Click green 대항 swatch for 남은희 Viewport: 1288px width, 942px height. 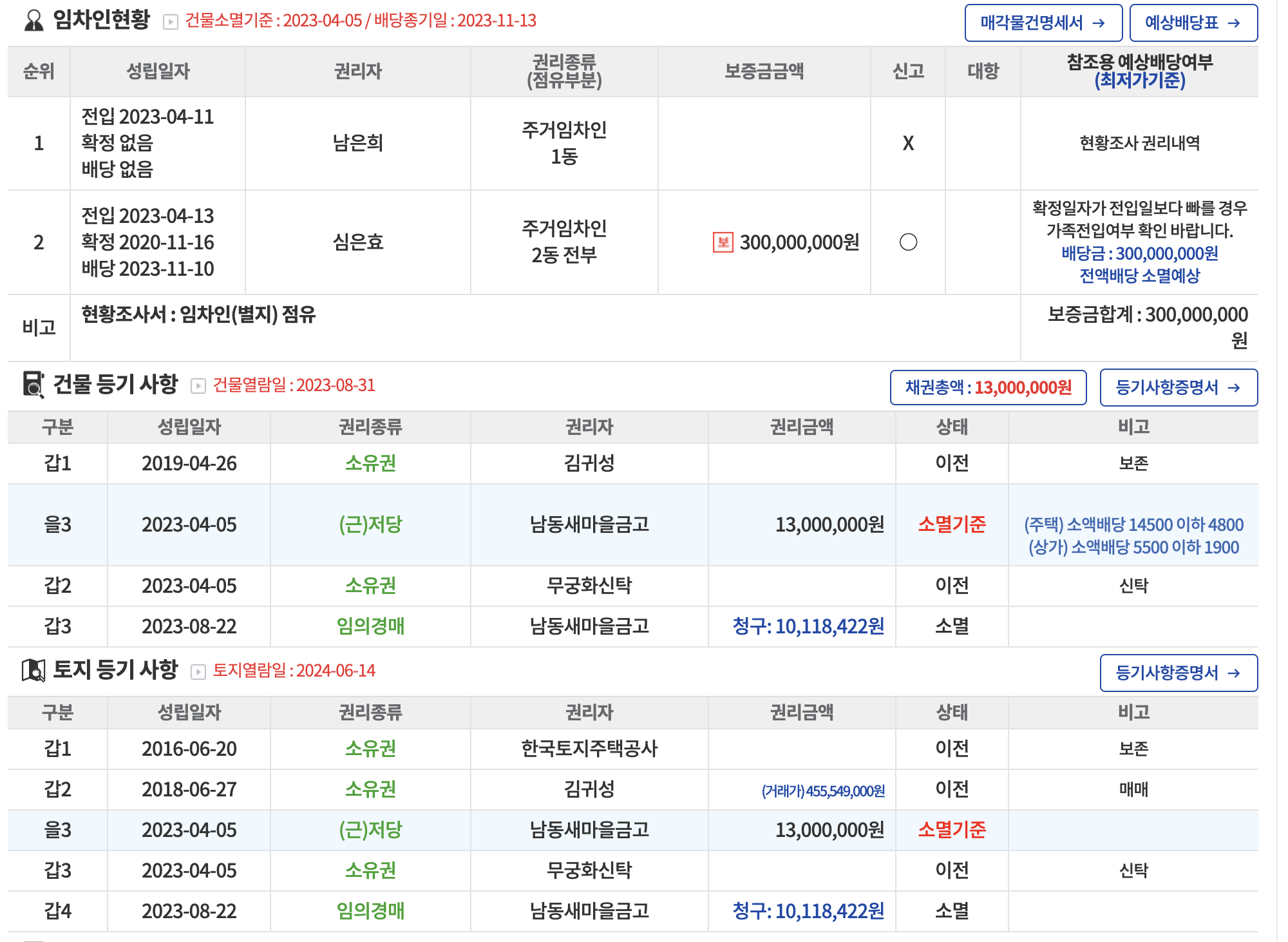click(983, 142)
